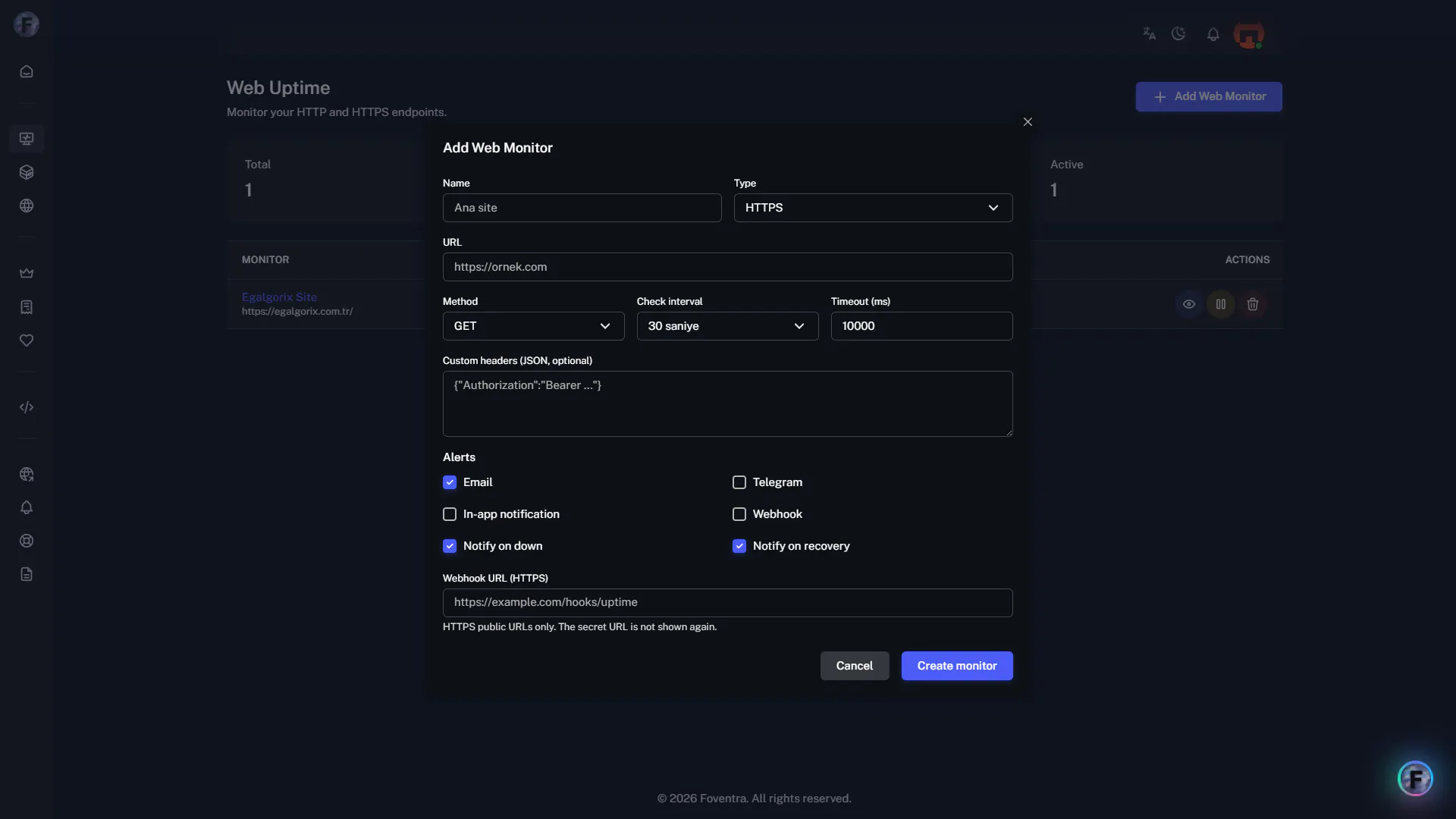Open the receipt invoice icon in the sidebar
1456x819 pixels.
click(x=27, y=307)
